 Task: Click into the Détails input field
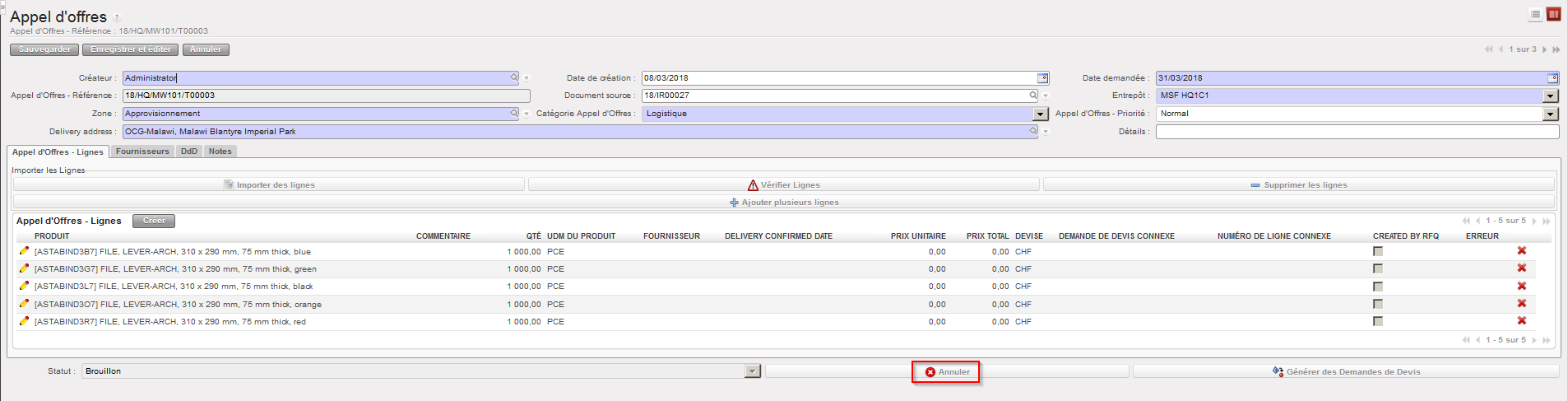(x=1357, y=132)
